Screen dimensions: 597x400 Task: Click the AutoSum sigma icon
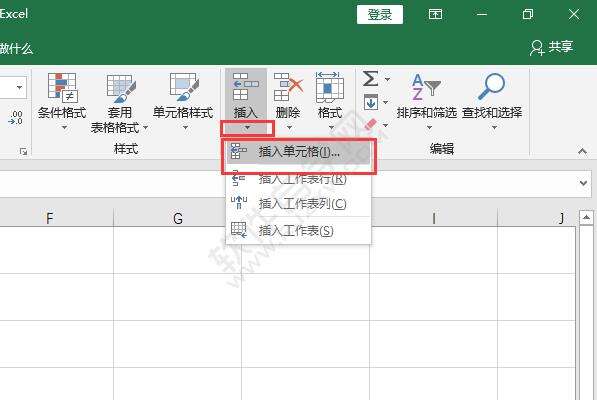click(x=370, y=79)
